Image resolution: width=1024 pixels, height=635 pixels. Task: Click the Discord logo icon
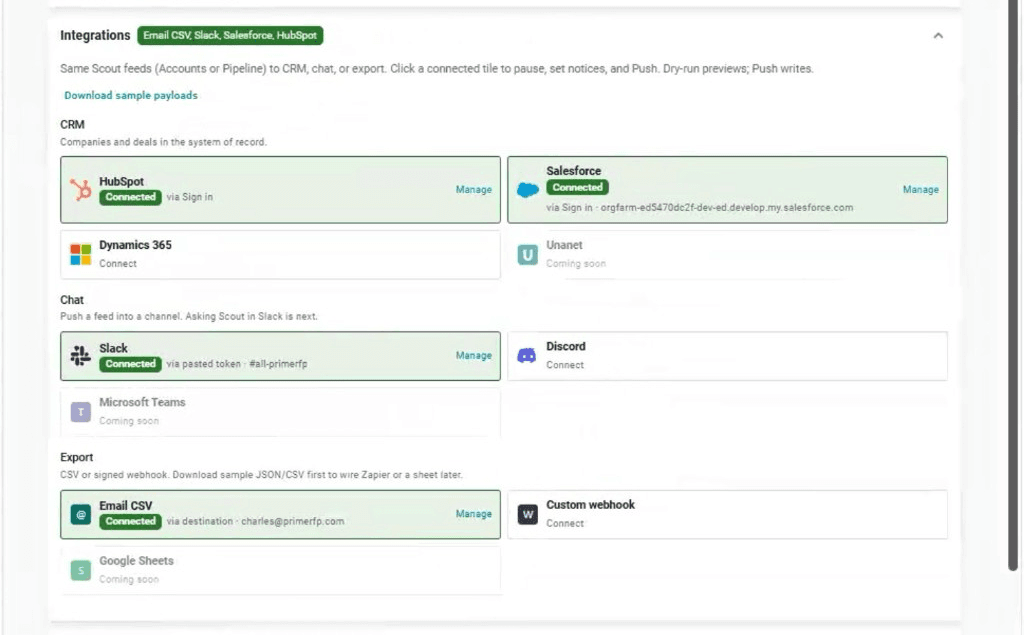(527, 355)
